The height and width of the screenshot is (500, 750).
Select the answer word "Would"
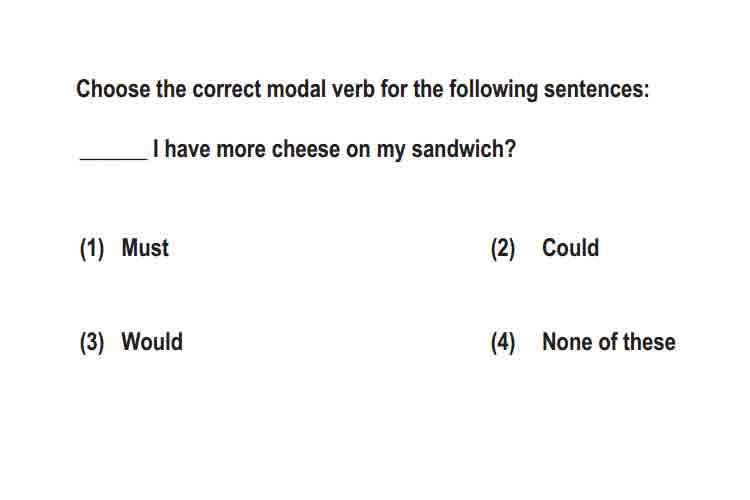click(x=152, y=342)
